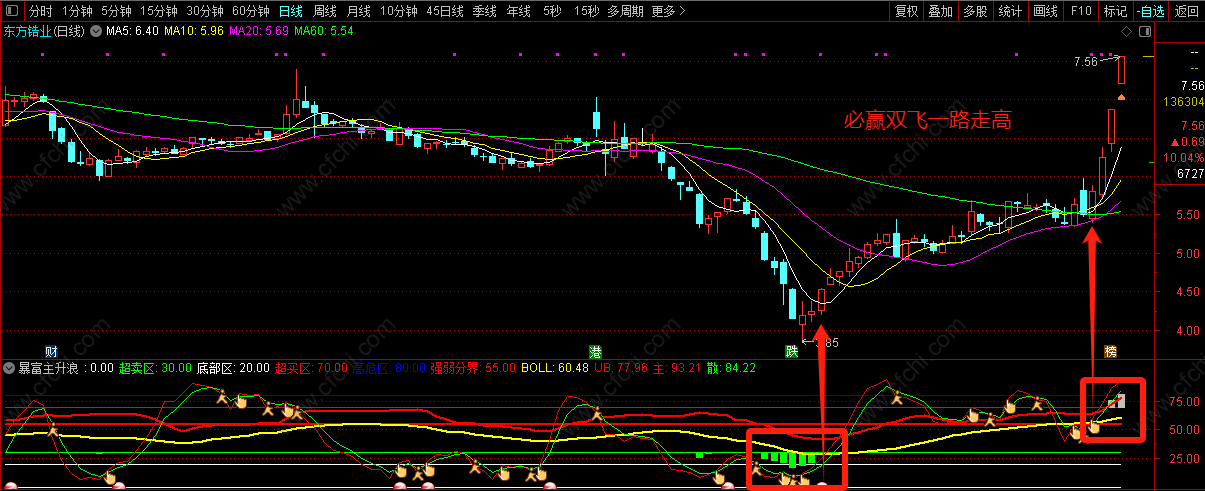This screenshot has width=1205, height=491.
Task: Select the 30分钟 period tab
Action: (205, 12)
